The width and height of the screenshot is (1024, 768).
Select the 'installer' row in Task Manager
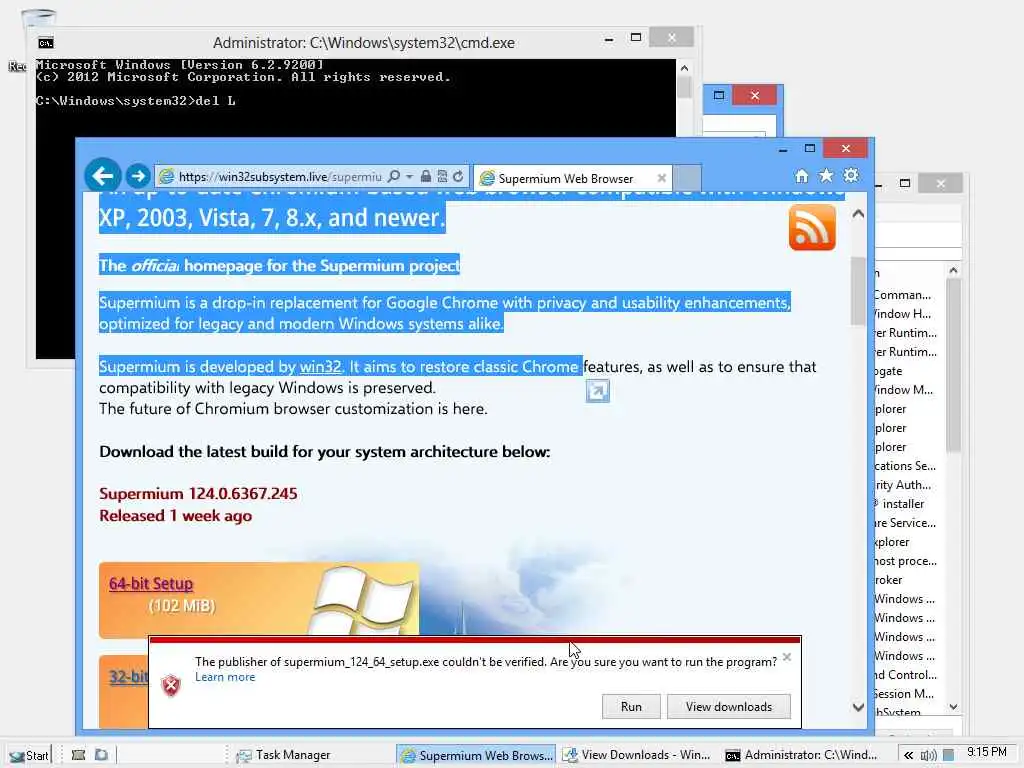pyautogui.click(x=908, y=504)
